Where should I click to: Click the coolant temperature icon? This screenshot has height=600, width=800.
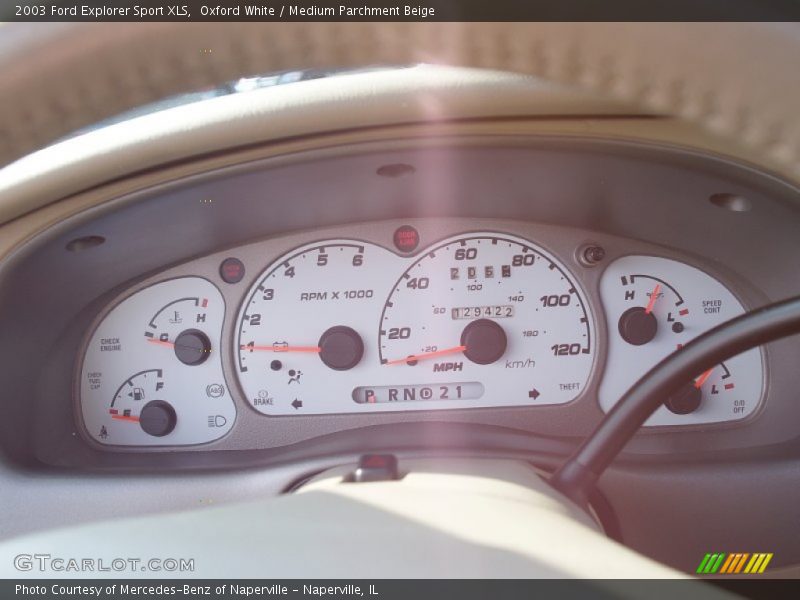pyautogui.click(x=176, y=317)
